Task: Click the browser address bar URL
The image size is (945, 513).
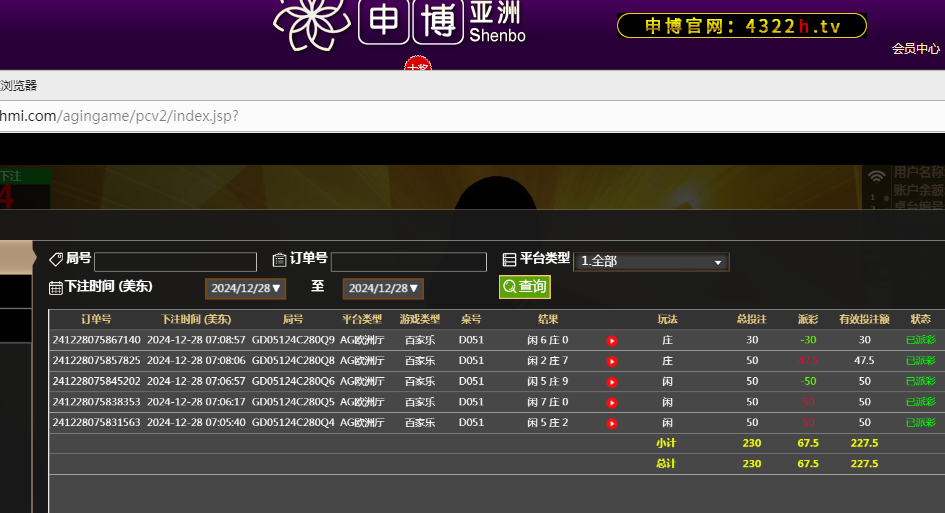Action: tap(120, 116)
